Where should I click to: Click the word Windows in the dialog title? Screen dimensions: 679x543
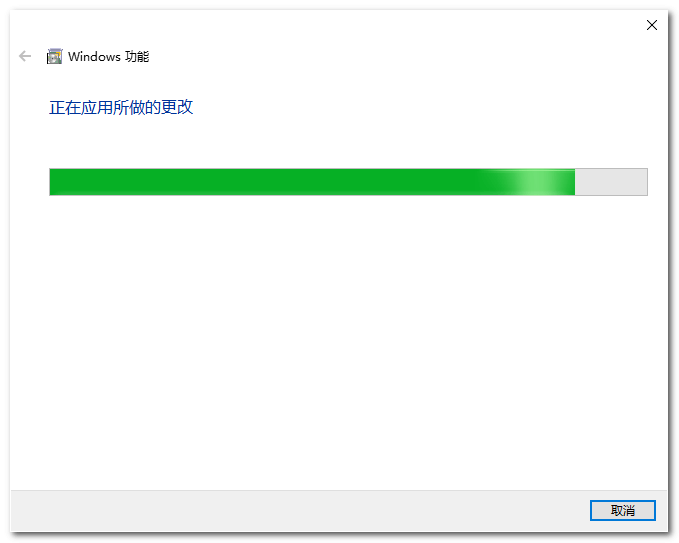pos(94,56)
